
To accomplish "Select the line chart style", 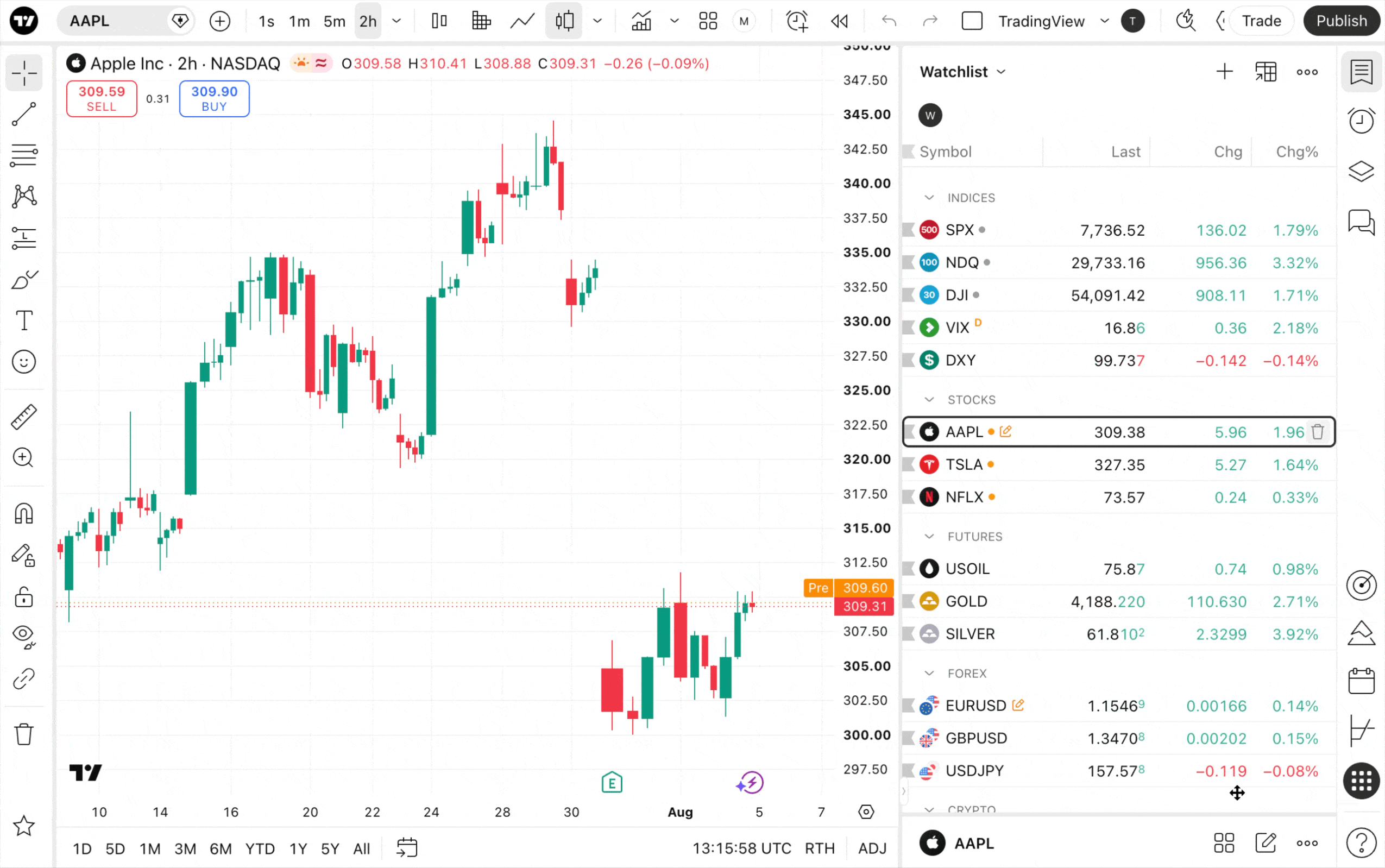I will pyautogui.click(x=523, y=21).
